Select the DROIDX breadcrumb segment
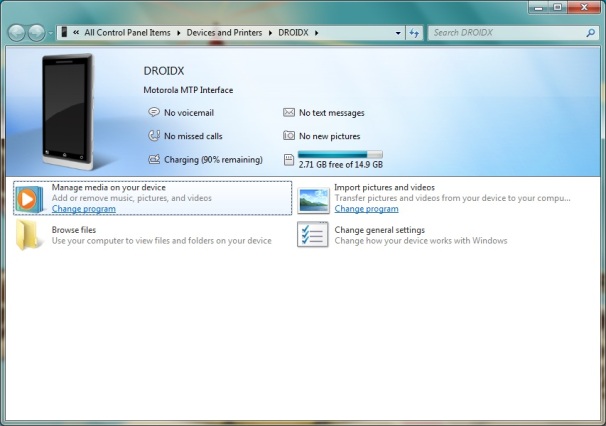Image resolution: width=606 pixels, height=426 pixels. [x=293, y=33]
